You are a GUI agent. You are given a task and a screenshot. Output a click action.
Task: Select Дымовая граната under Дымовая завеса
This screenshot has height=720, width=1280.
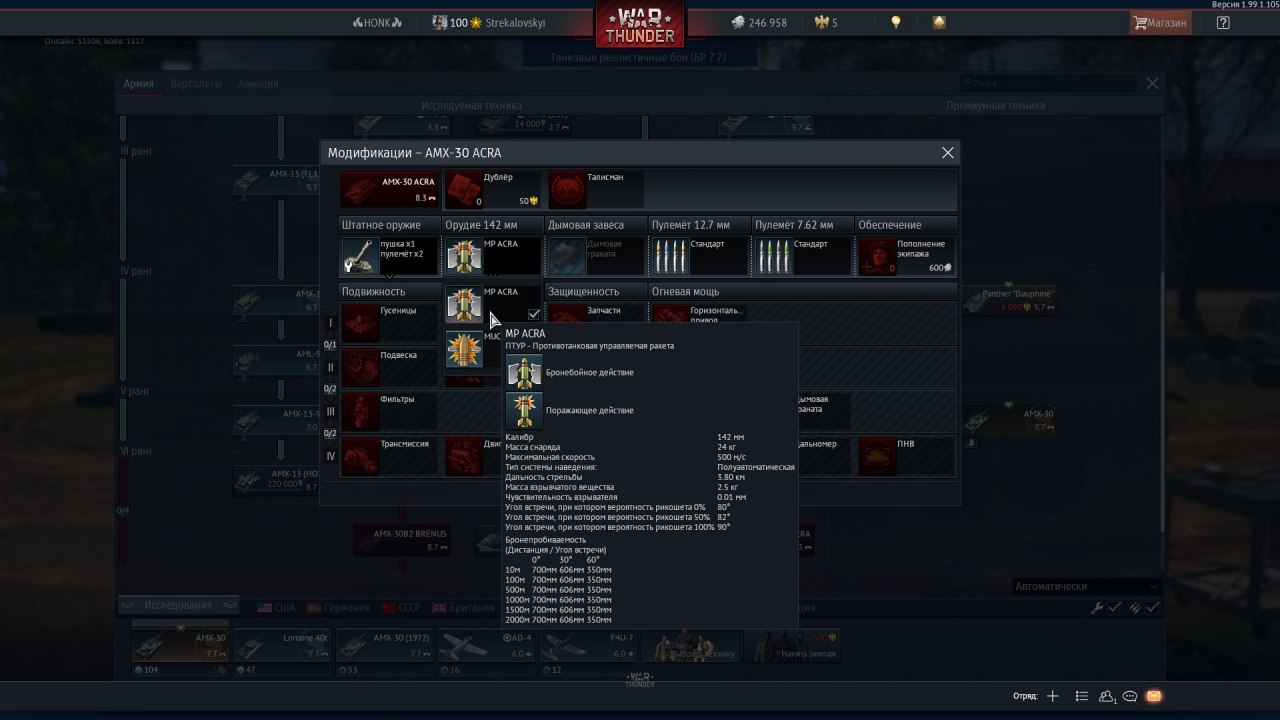click(x=596, y=256)
